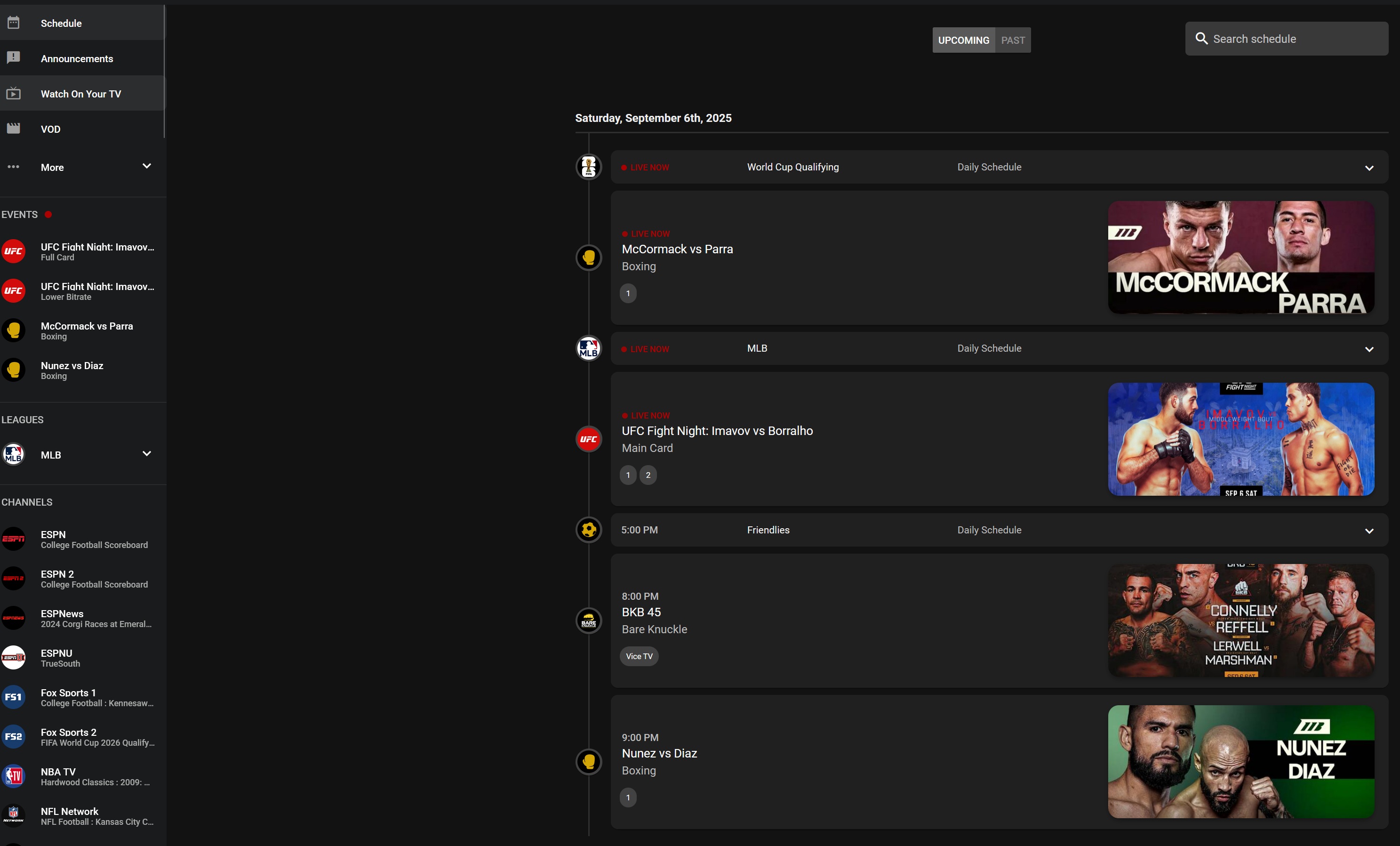Click the Friendlies soccer ball timeline icon
This screenshot has width=1400, height=846.
(589, 530)
